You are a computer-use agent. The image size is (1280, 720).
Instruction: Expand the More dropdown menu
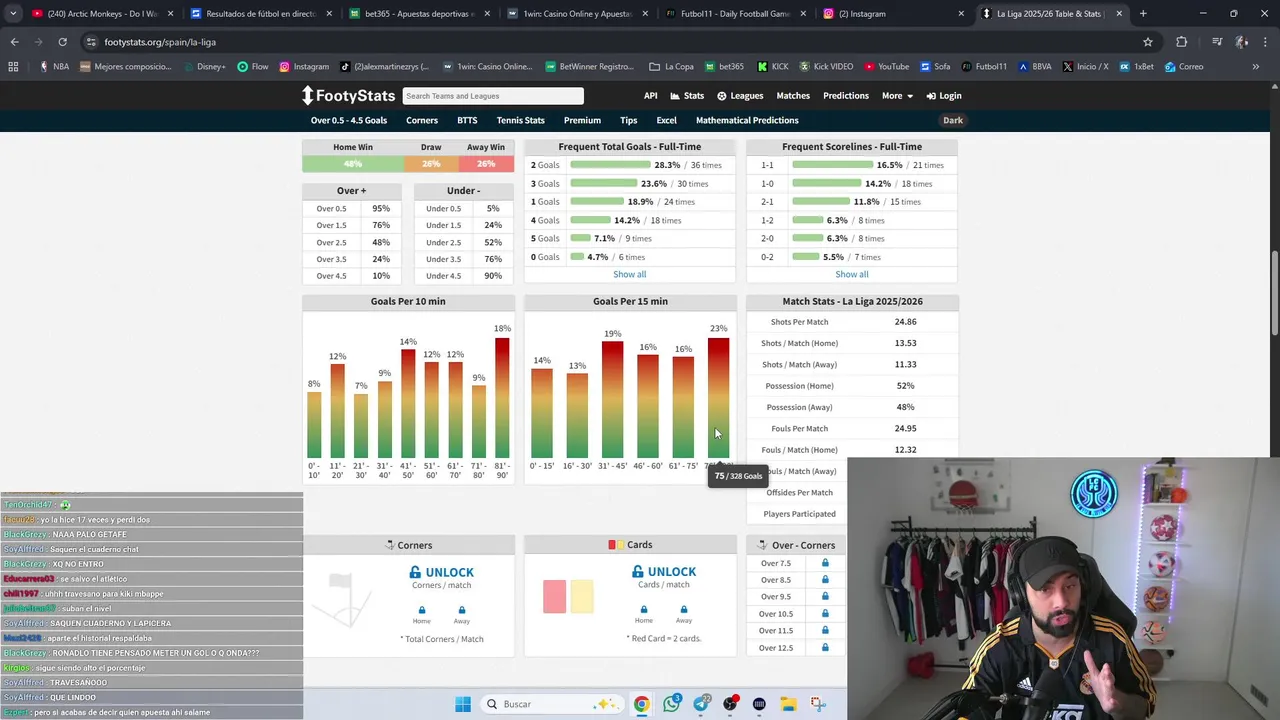[x=897, y=96]
